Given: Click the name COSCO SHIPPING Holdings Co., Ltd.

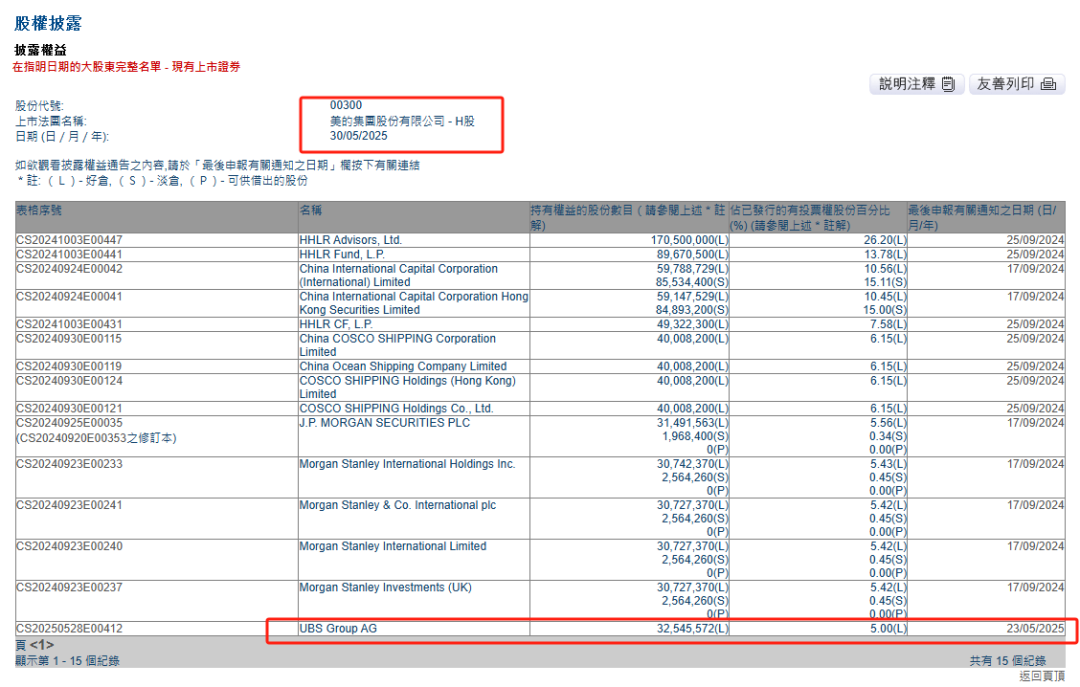Looking at the screenshot, I should tap(397, 409).
